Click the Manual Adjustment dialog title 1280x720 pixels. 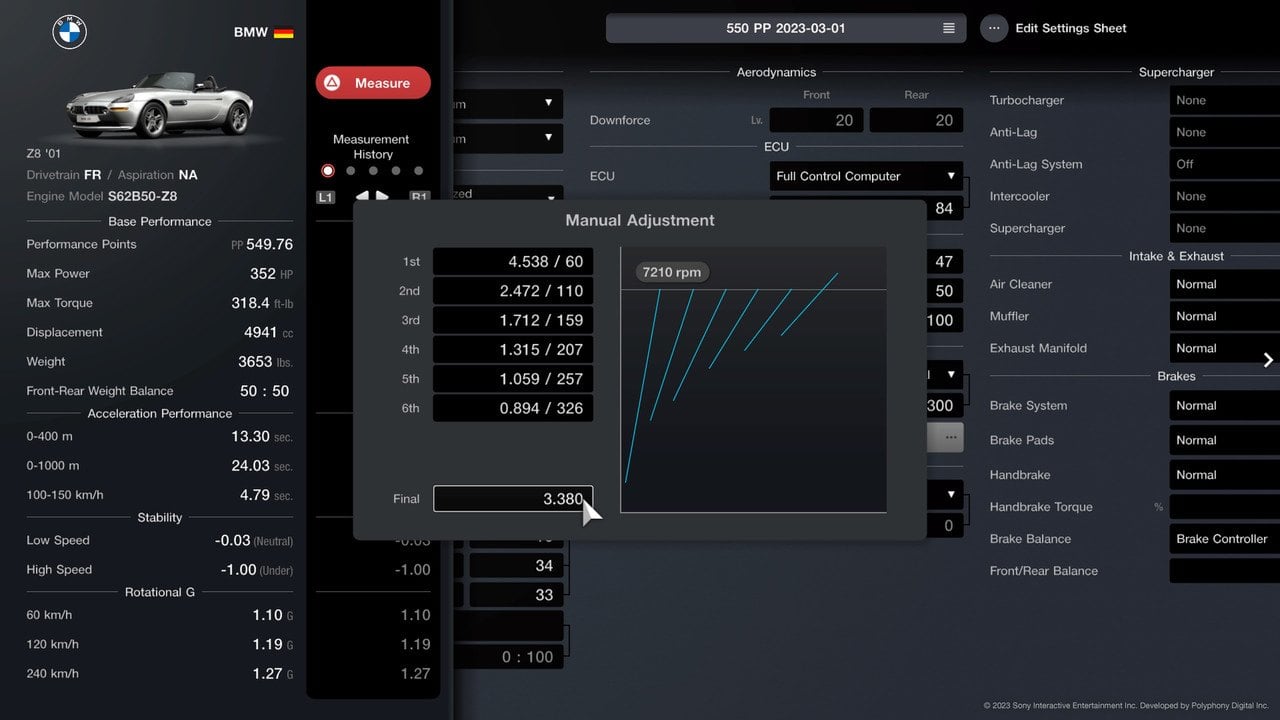[640, 221]
